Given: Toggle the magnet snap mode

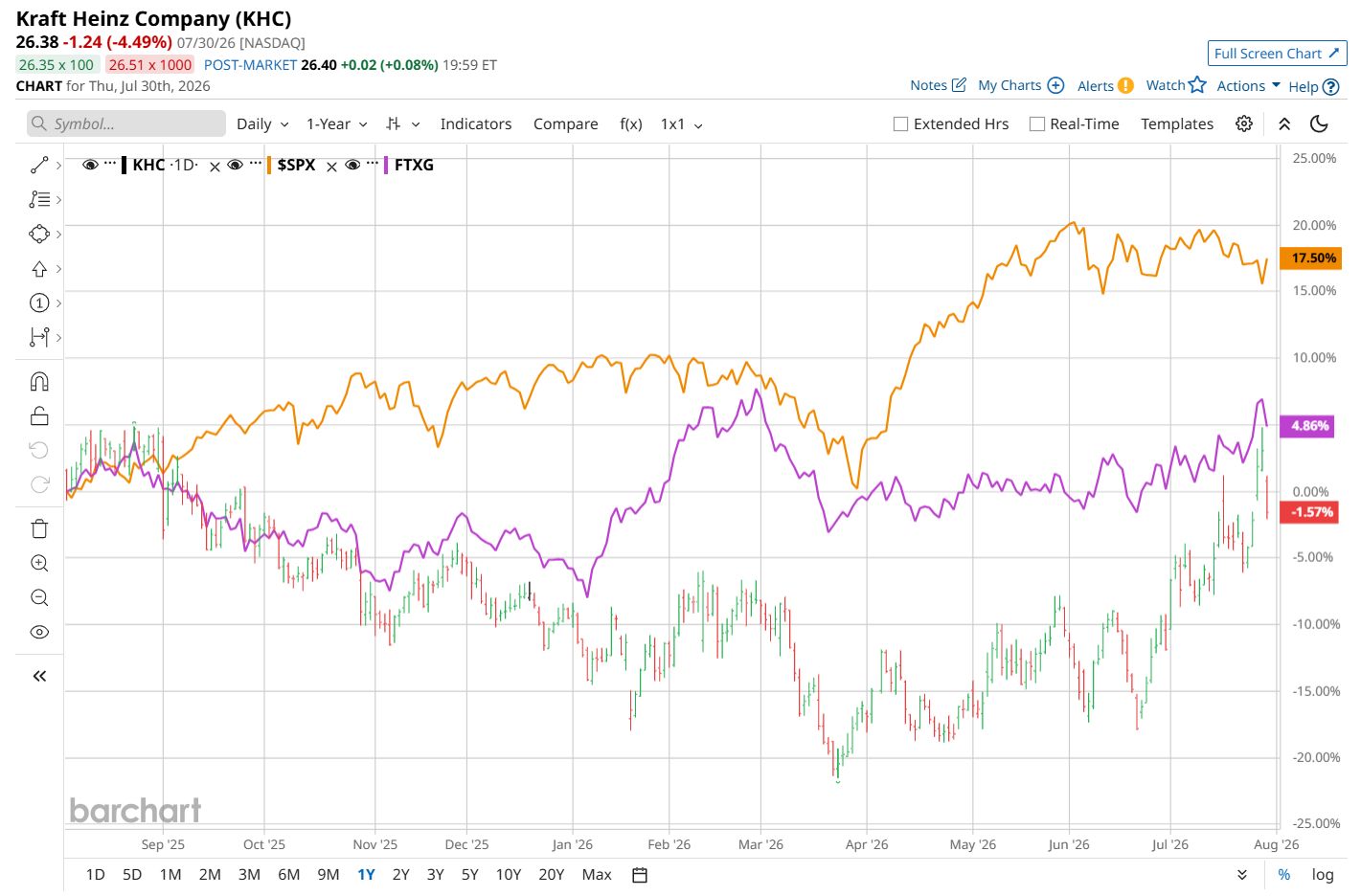Looking at the screenshot, I should [x=39, y=382].
